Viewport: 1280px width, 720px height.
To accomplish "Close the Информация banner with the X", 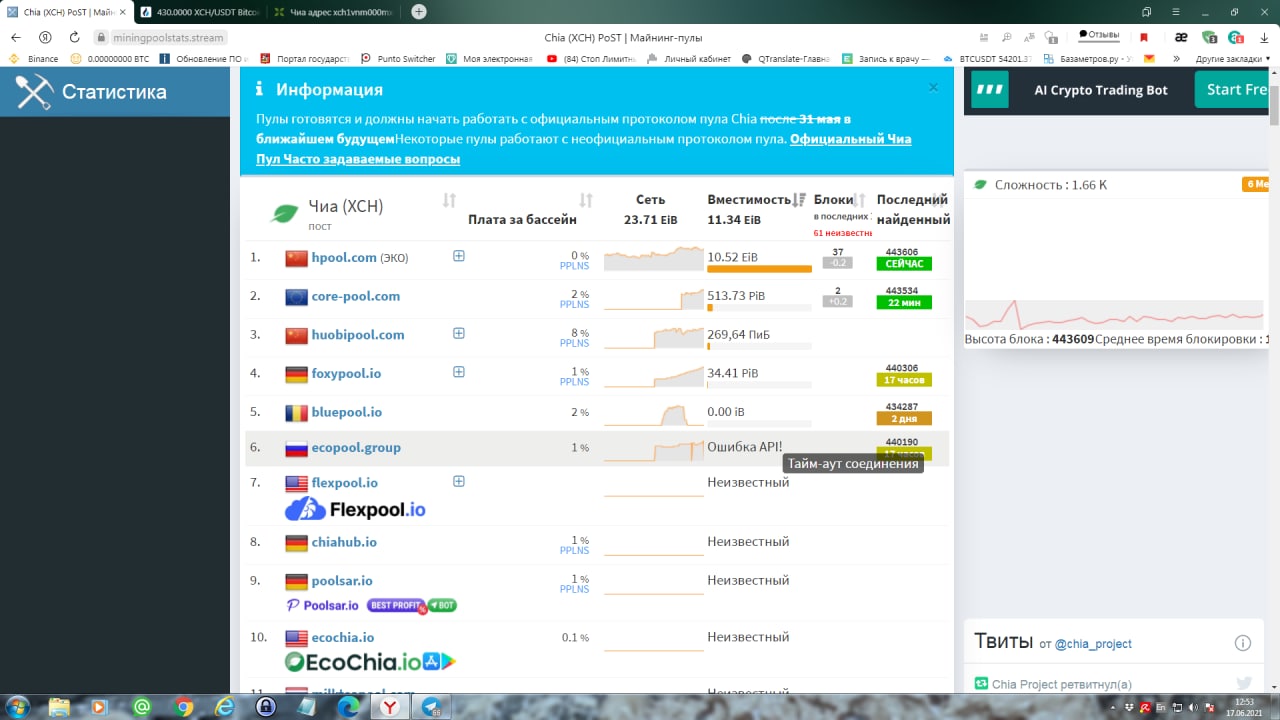I will point(933,87).
